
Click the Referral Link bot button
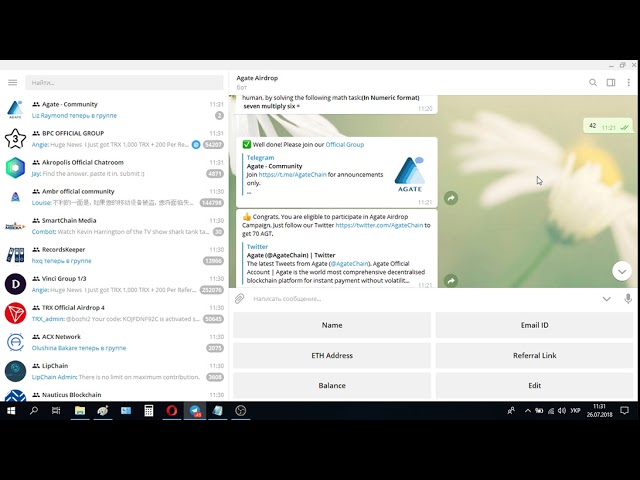coord(534,355)
